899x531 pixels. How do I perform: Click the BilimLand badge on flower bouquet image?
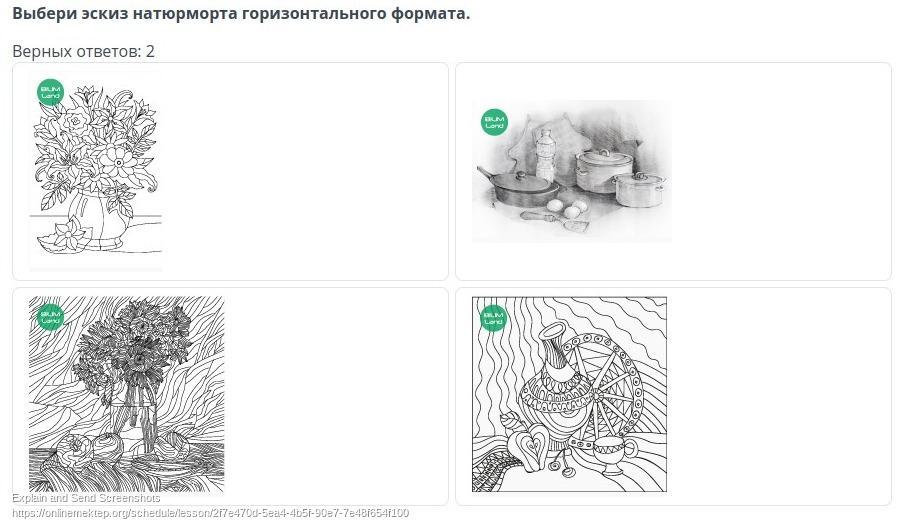coord(50,92)
